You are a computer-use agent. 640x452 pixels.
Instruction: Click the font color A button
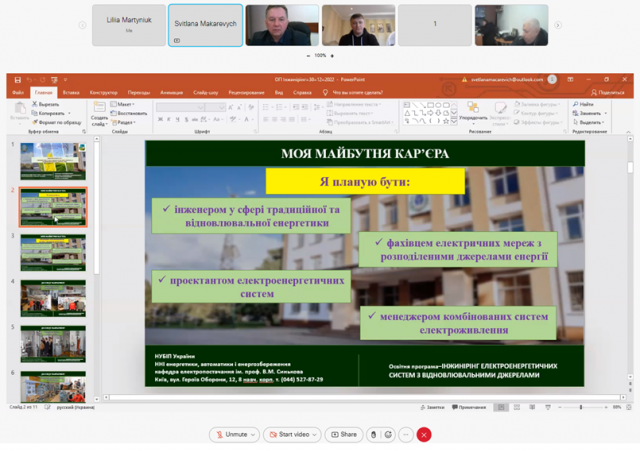[x=247, y=119]
